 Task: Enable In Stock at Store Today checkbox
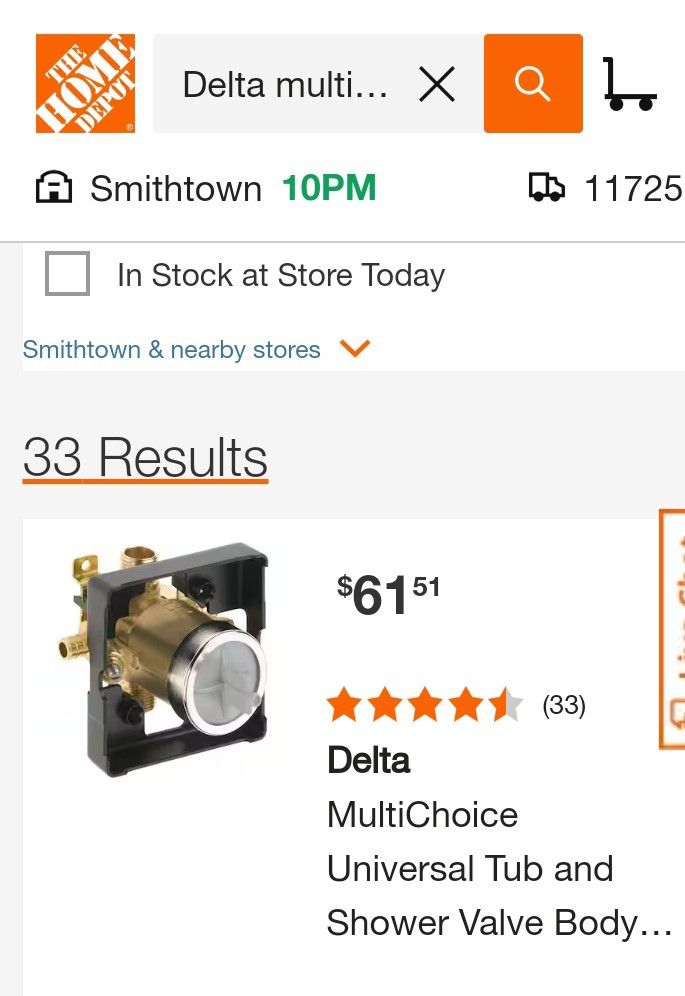pos(67,275)
